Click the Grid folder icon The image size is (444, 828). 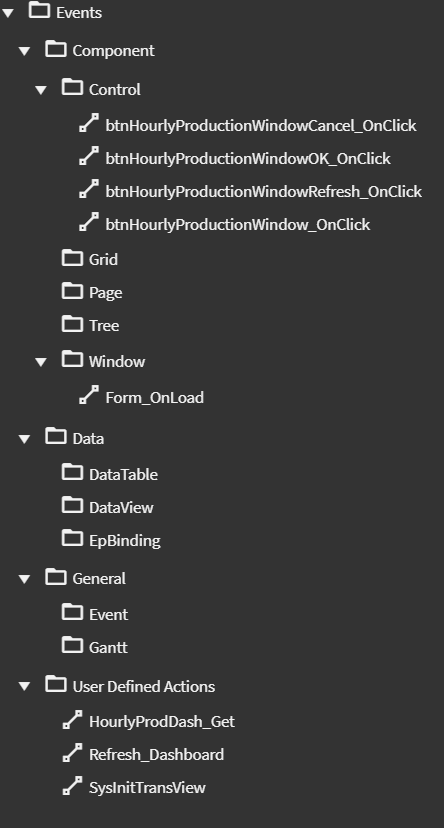click(x=72, y=258)
